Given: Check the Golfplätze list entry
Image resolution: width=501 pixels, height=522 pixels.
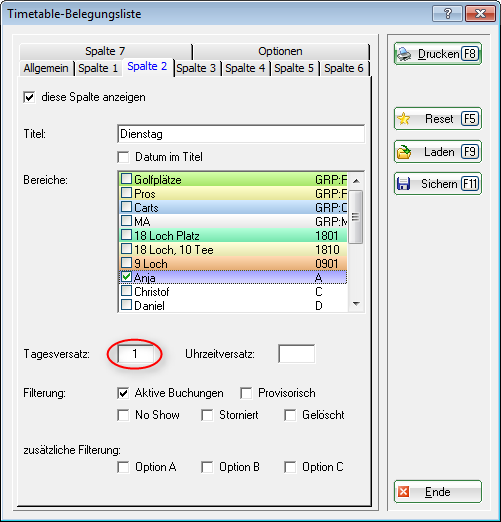Looking at the screenshot, I should [x=126, y=179].
